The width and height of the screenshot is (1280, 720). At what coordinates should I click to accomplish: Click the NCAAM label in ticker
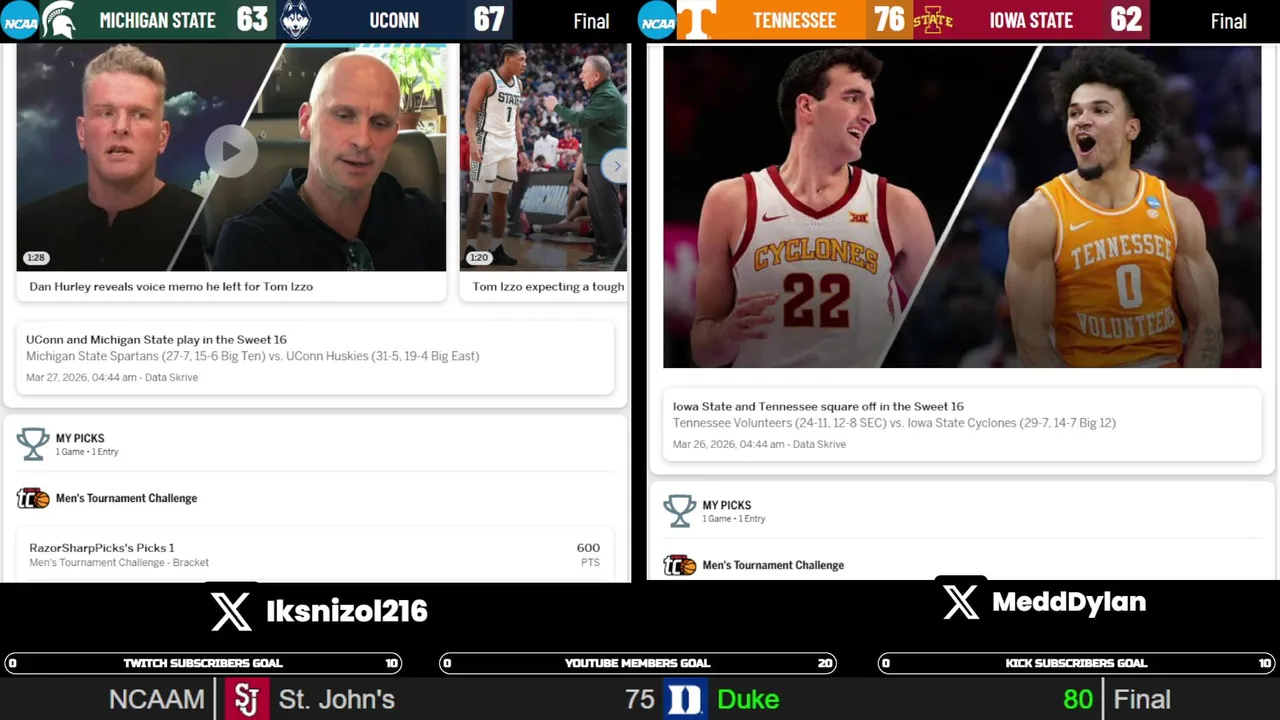click(156, 699)
